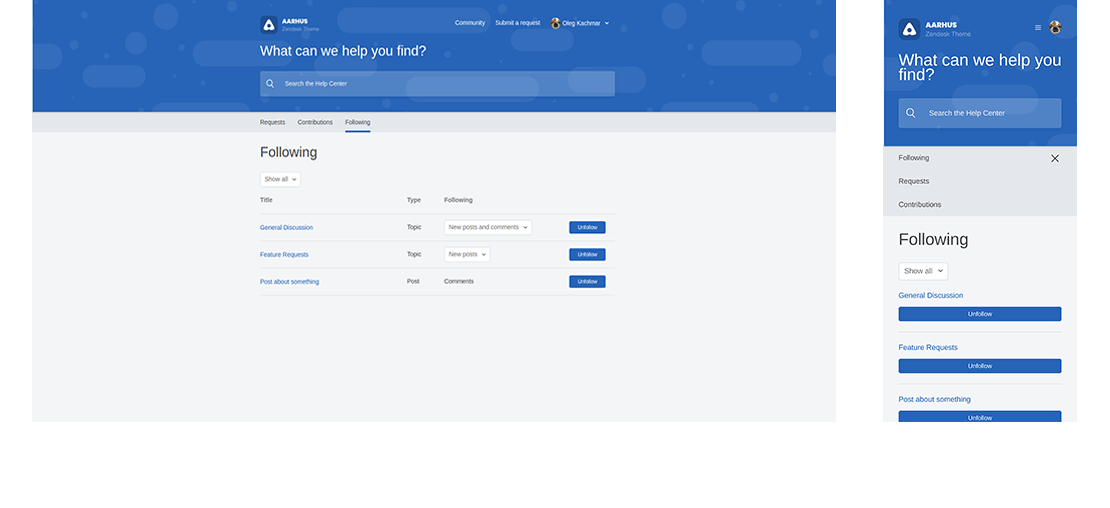
Task: Open the desktop Show all filter dropdown
Action: (280, 179)
